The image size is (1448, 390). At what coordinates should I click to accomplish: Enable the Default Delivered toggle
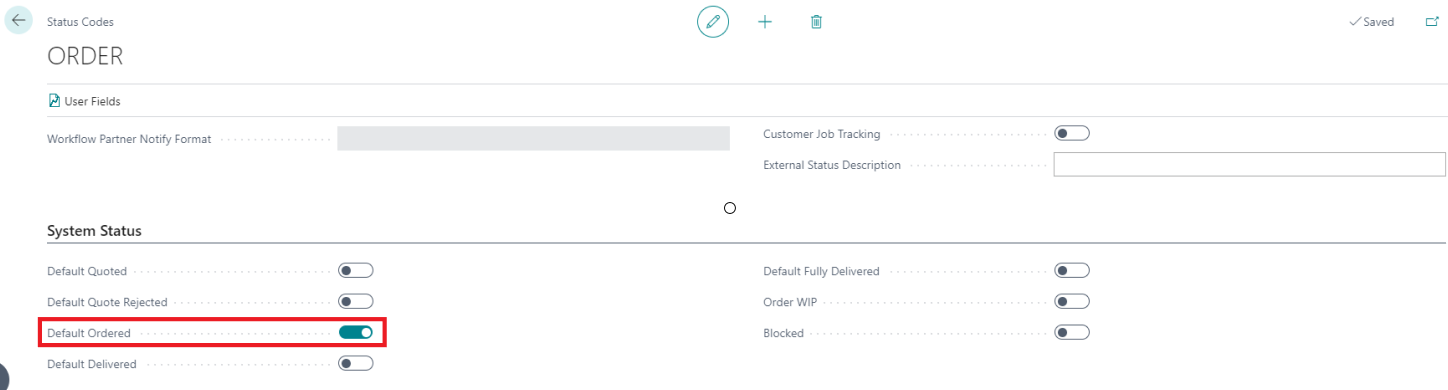[356, 364]
